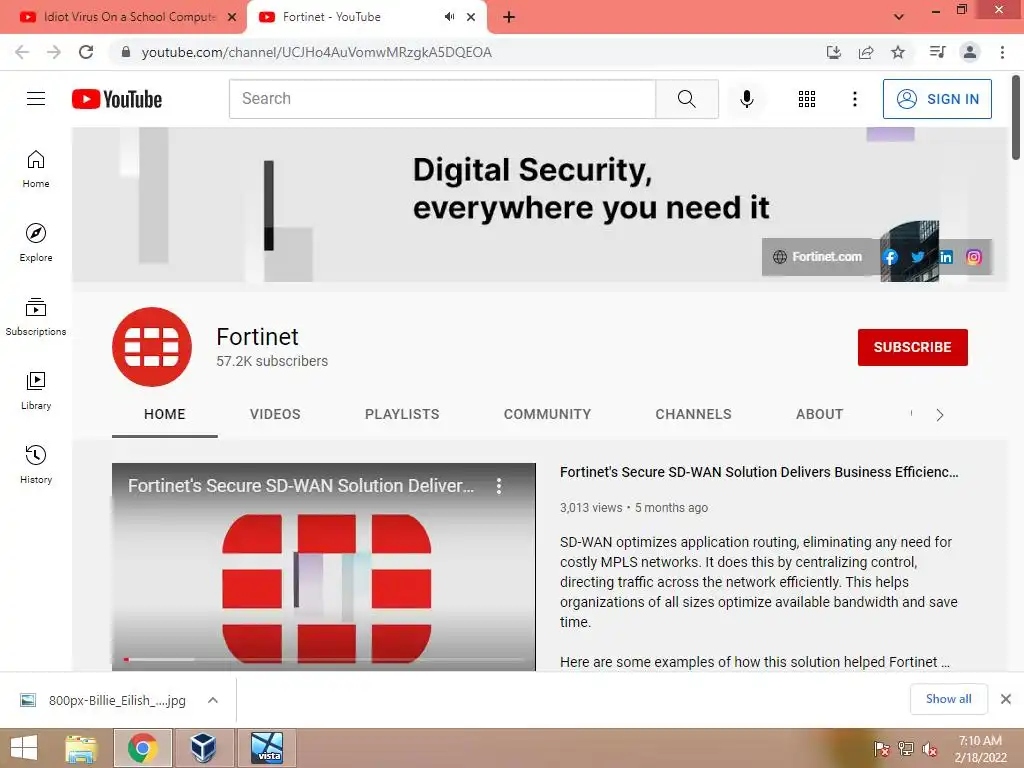This screenshot has height=768, width=1024.
Task: Click the search magnifier button
Action: click(x=686, y=99)
